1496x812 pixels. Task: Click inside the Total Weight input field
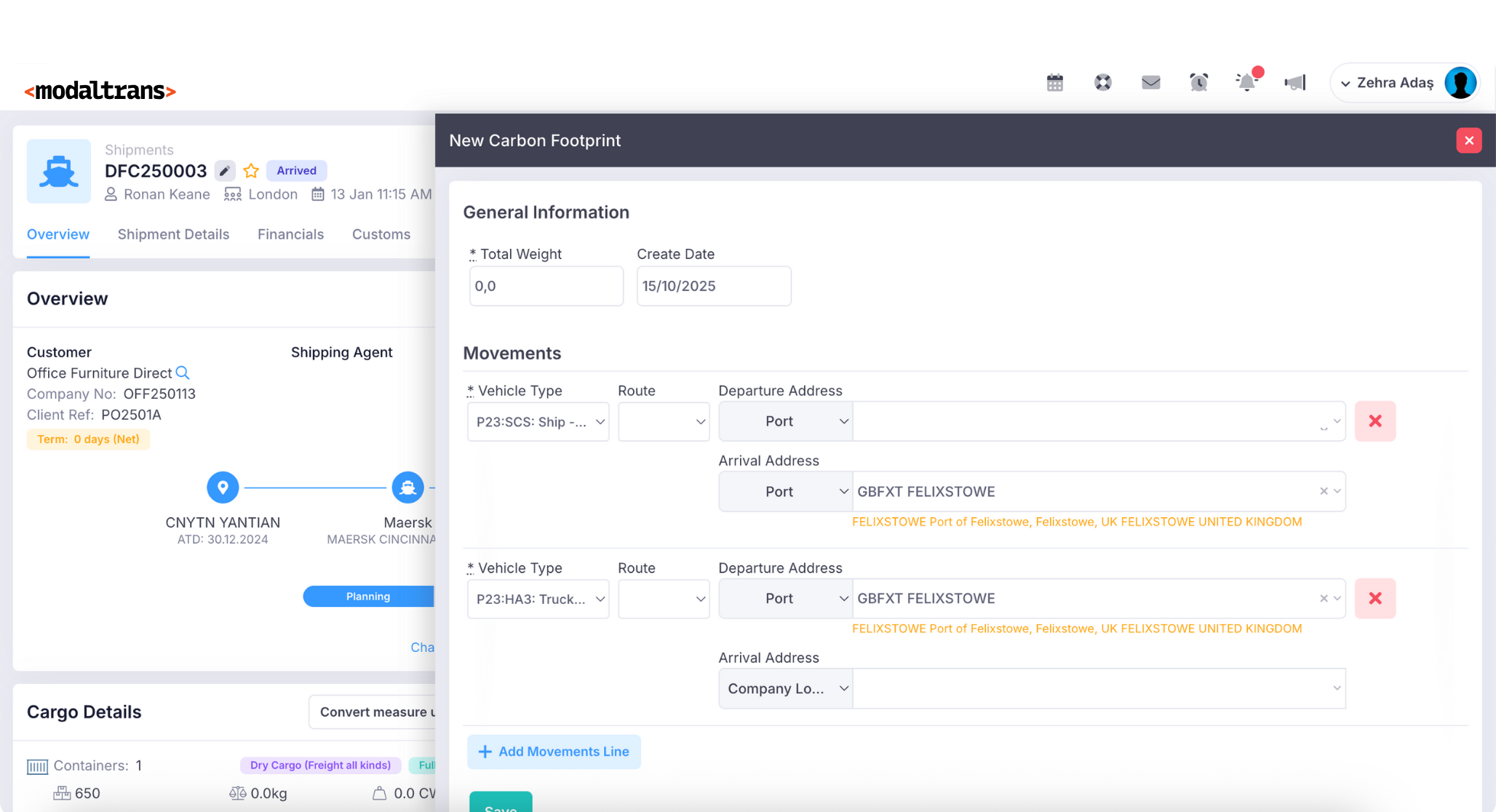click(x=546, y=286)
